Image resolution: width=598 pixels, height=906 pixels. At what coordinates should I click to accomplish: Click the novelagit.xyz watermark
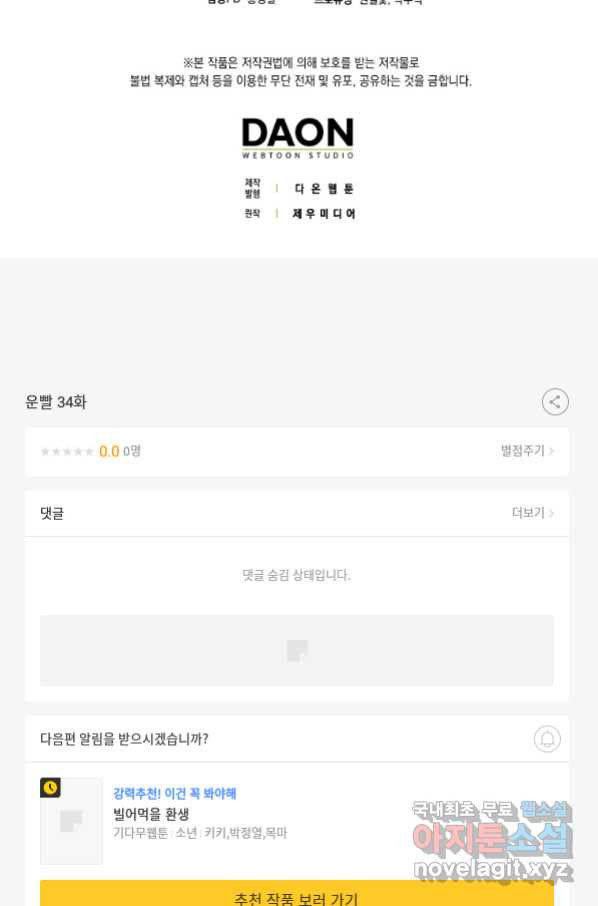tap(491, 868)
